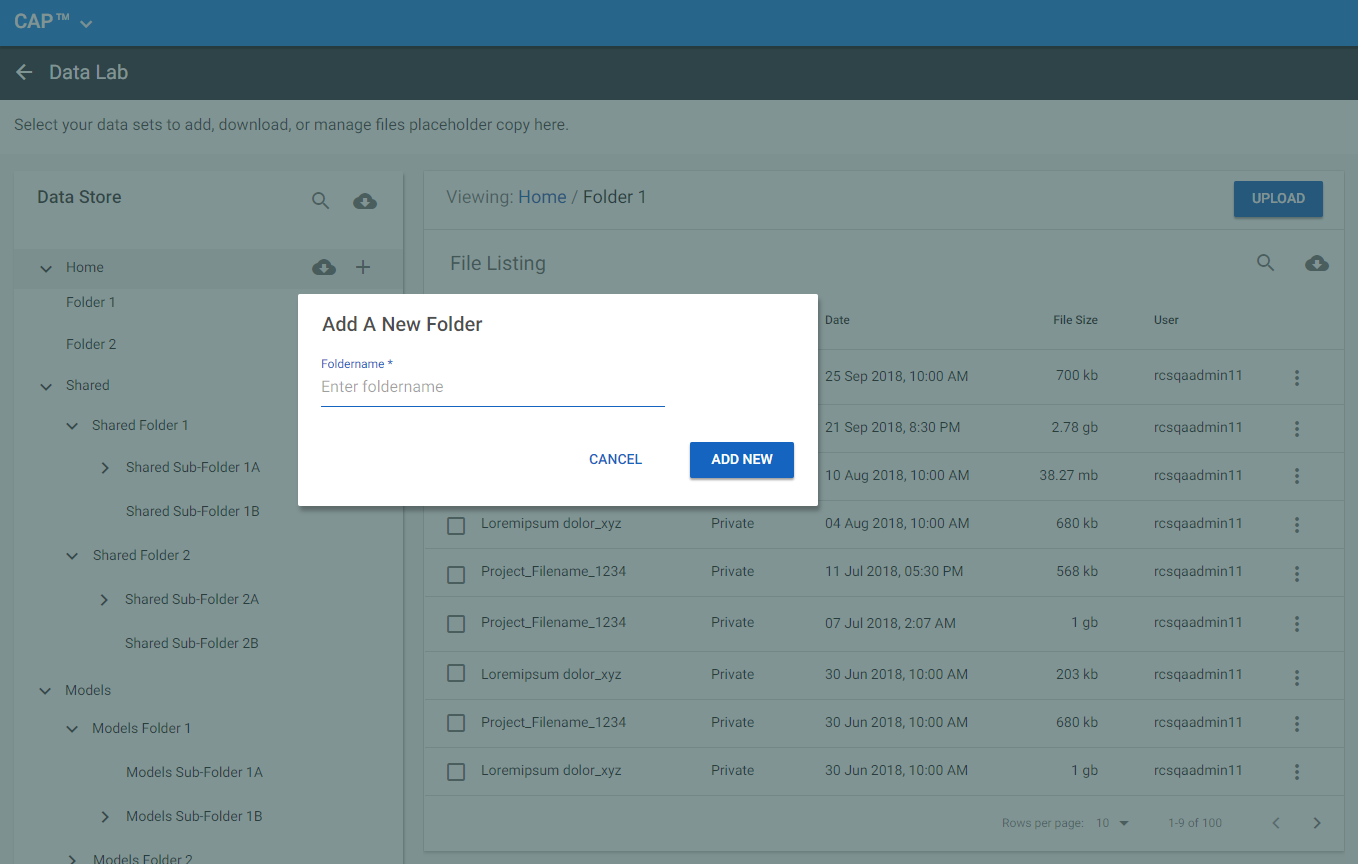Select the 203 kb Loremipsum dolor_xyz checkbox

[456, 673]
